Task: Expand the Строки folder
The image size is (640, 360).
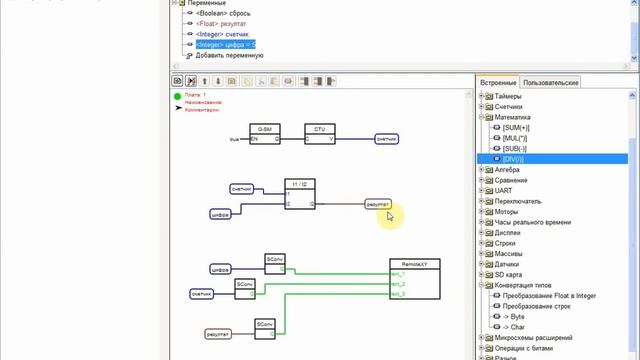Action: (481, 243)
